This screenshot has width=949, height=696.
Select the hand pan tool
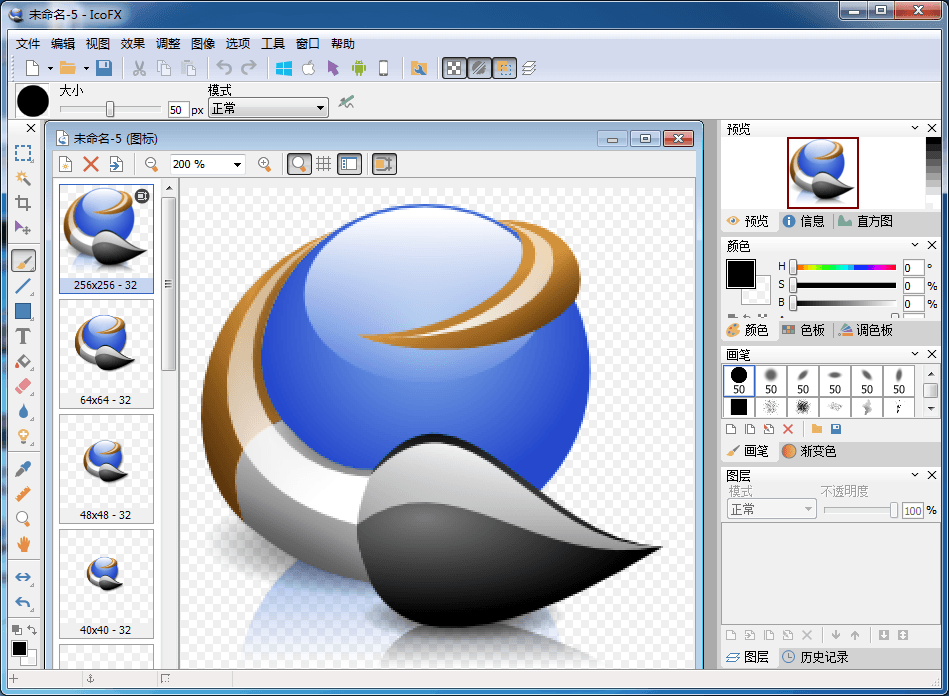[23, 543]
